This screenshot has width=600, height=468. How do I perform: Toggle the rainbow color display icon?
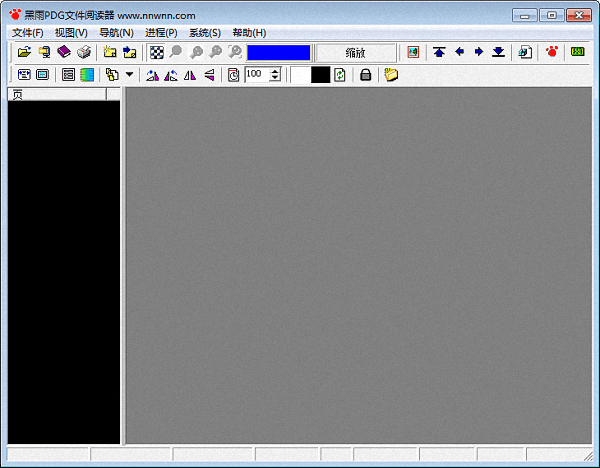click(x=87, y=75)
